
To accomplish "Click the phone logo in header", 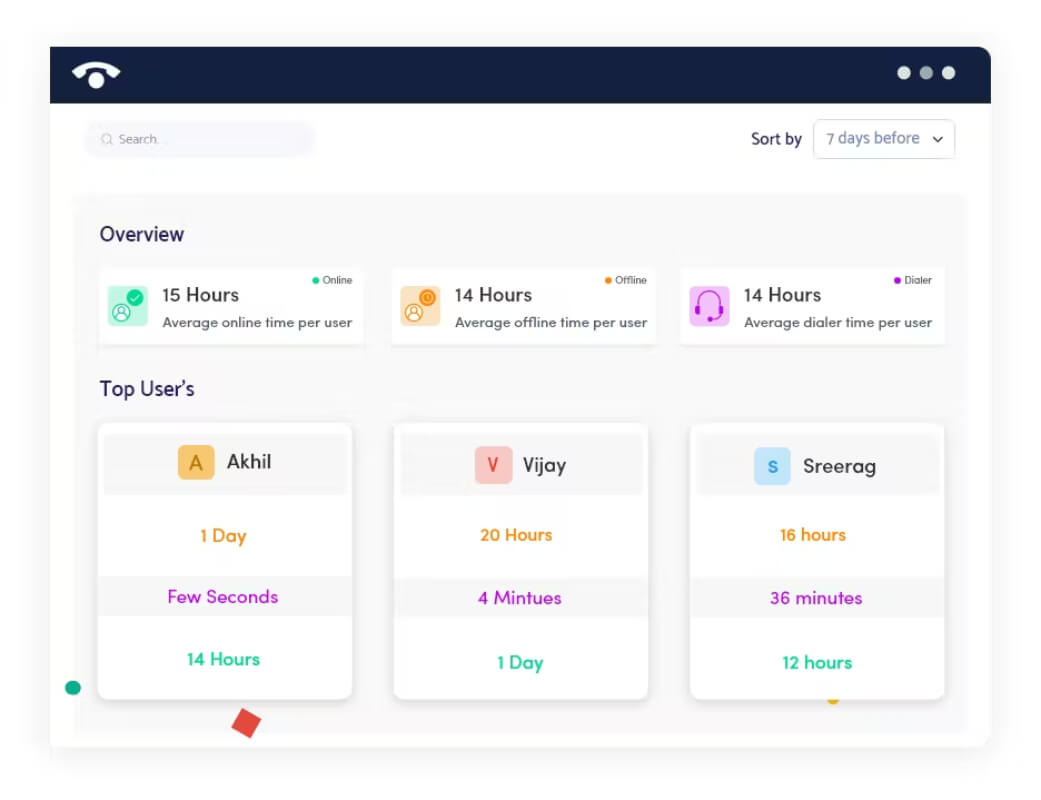I will pos(96,74).
